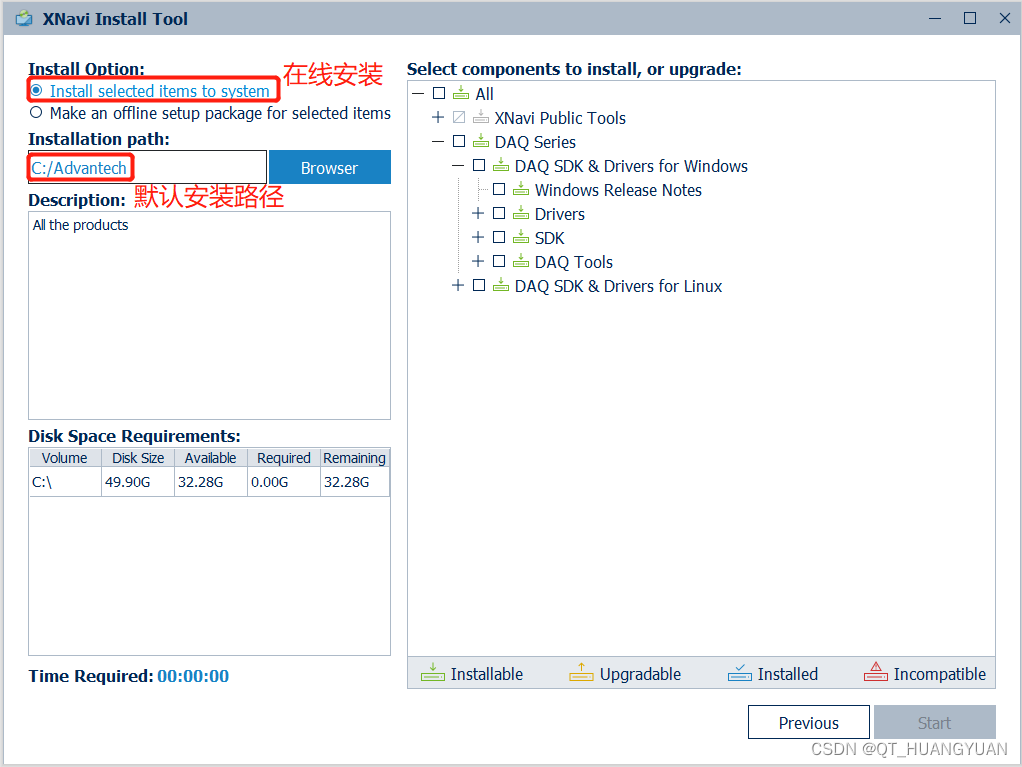Screen dimensions: 1022x767
Task: Click the yellow Upgradable legend icon
Action: coord(581,673)
